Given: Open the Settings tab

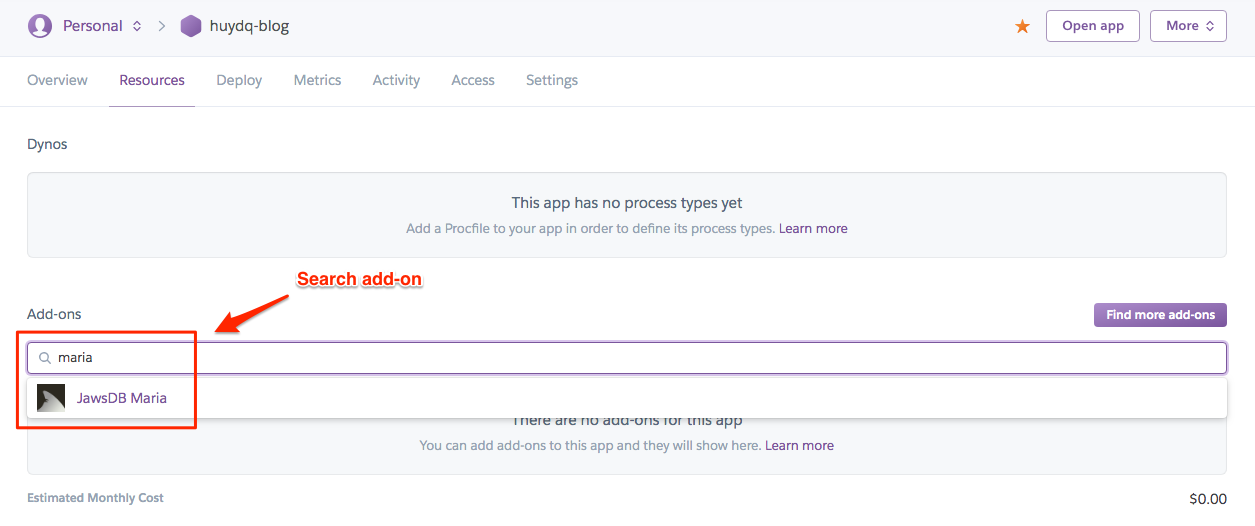Looking at the screenshot, I should (552, 80).
